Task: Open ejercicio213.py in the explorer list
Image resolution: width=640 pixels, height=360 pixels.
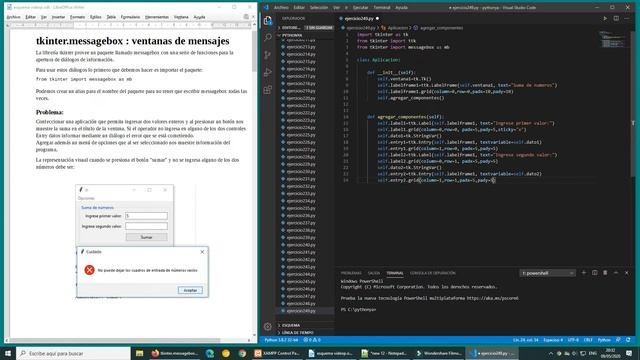Action: click(x=300, y=47)
